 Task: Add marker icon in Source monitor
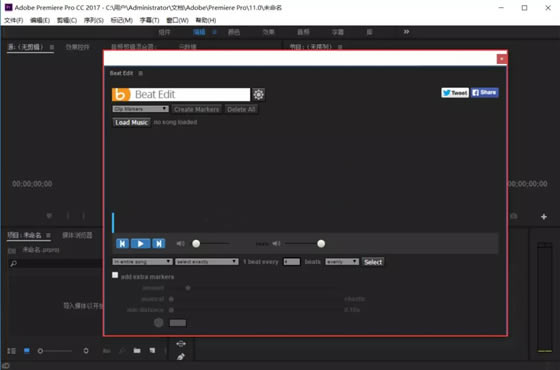click(x=49, y=216)
